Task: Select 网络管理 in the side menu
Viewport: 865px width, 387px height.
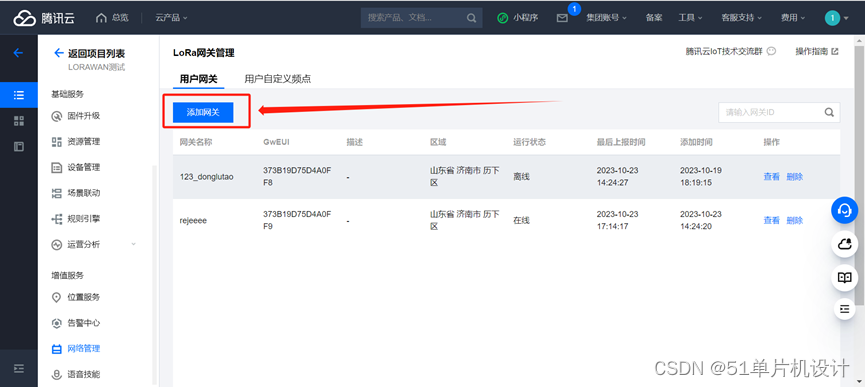Action: click(x=84, y=348)
